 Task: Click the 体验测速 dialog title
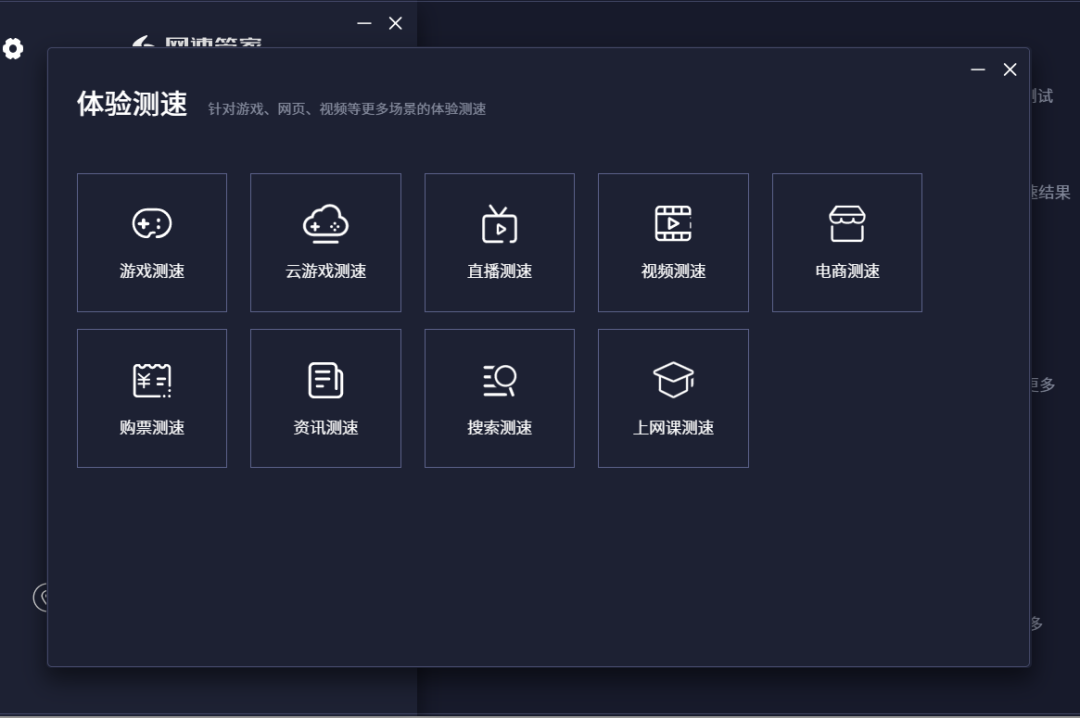[132, 104]
